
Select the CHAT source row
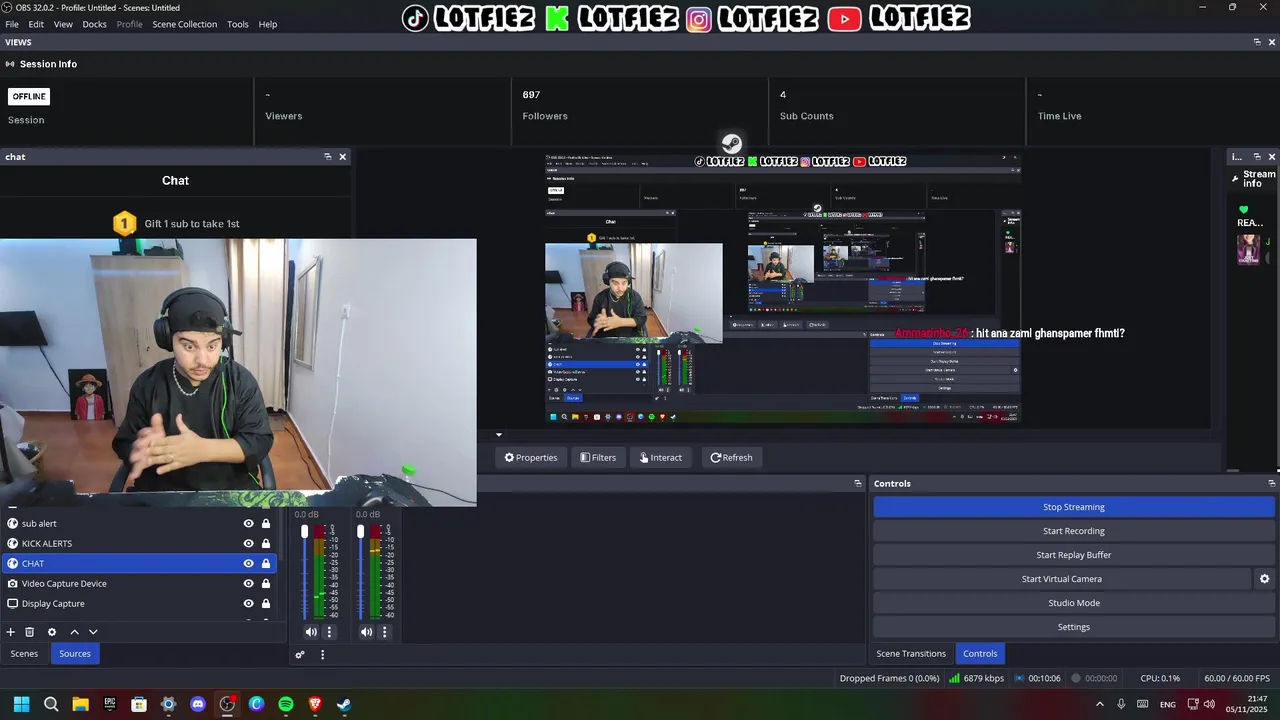pos(138,564)
